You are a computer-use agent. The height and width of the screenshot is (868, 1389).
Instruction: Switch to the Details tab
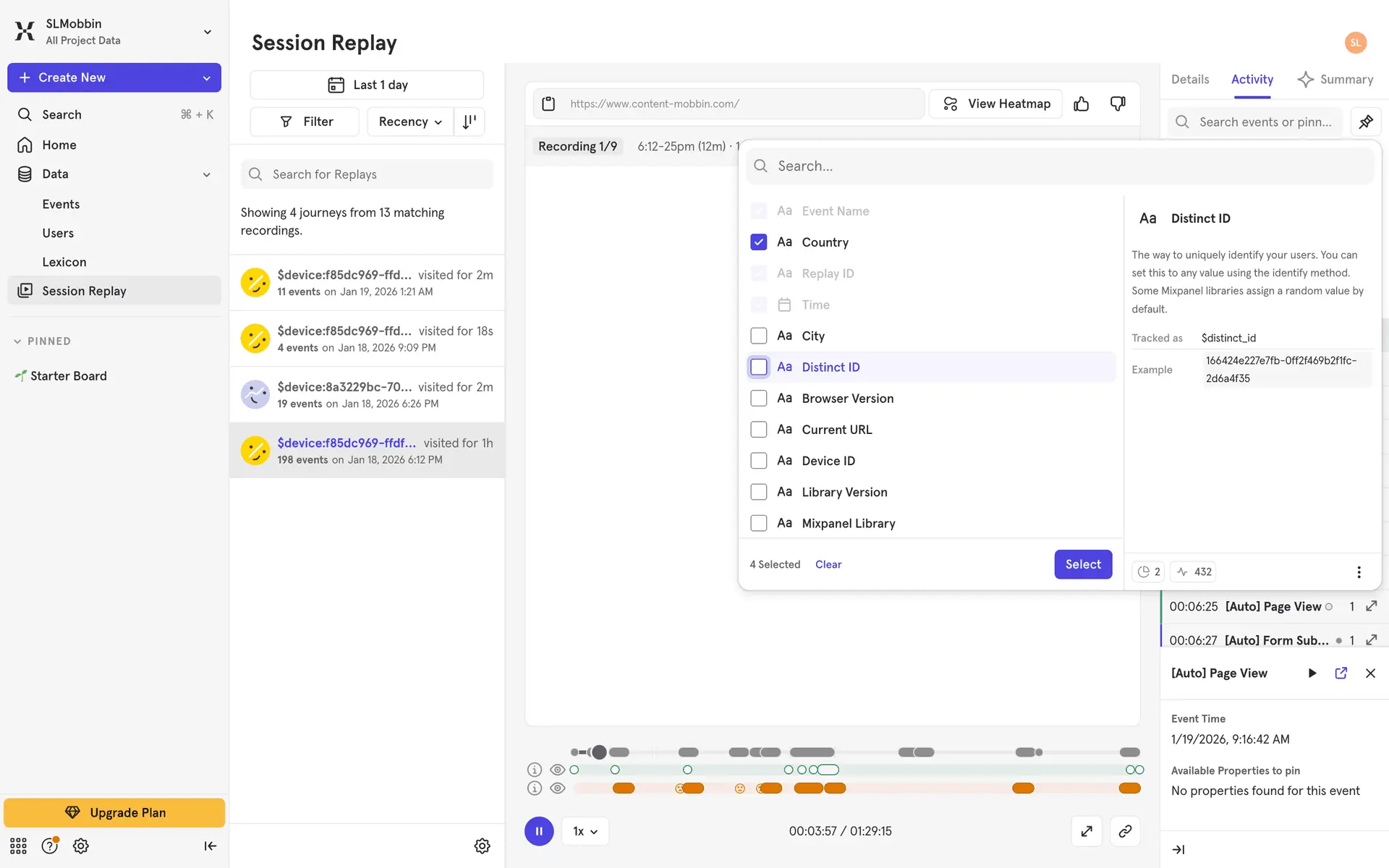(1189, 80)
